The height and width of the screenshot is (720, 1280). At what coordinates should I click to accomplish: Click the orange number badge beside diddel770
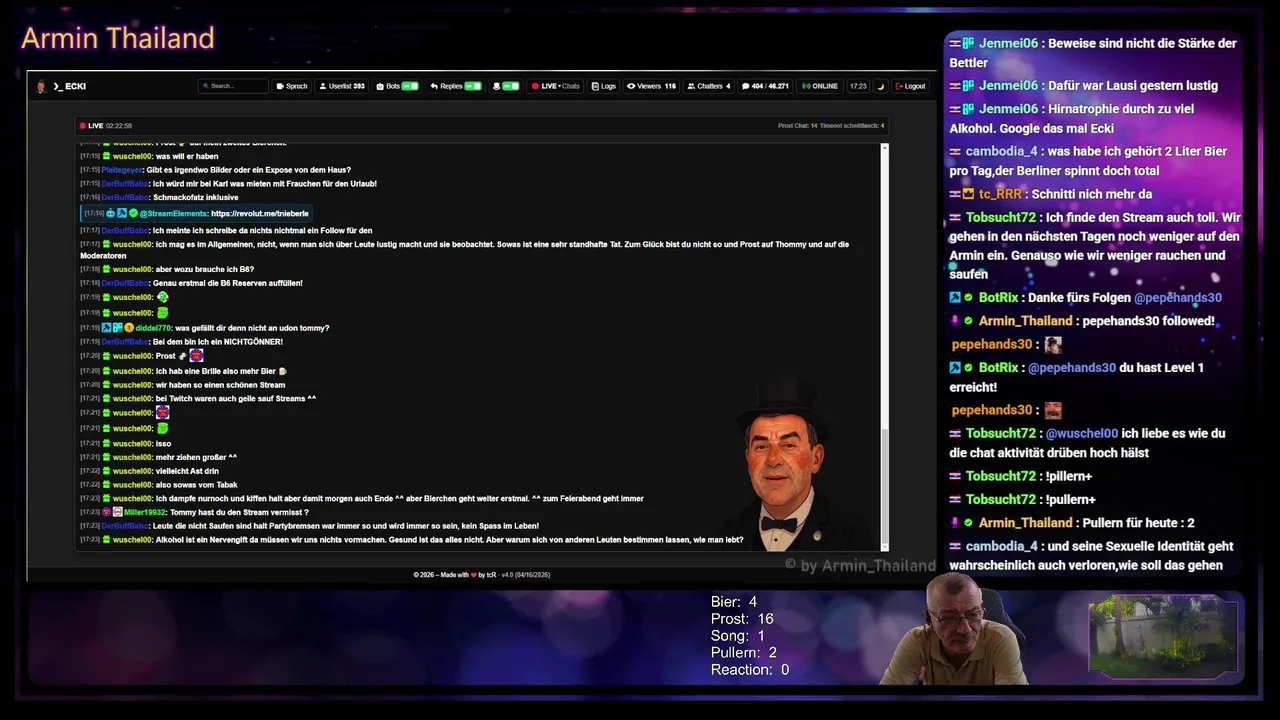click(129, 328)
